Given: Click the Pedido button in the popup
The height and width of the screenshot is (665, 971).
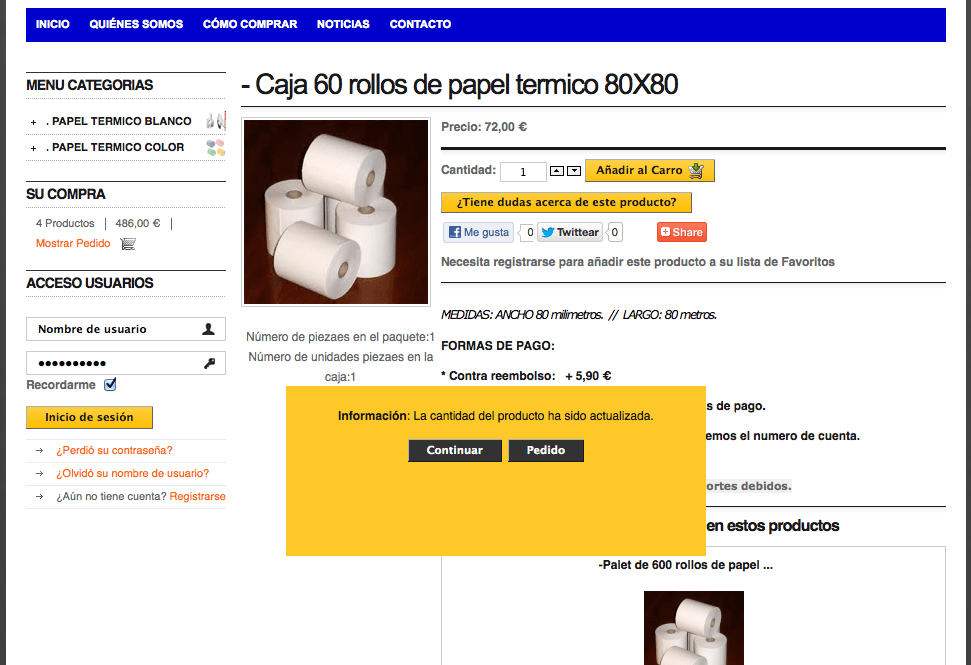Looking at the screenshot, I should coord(546,451).
